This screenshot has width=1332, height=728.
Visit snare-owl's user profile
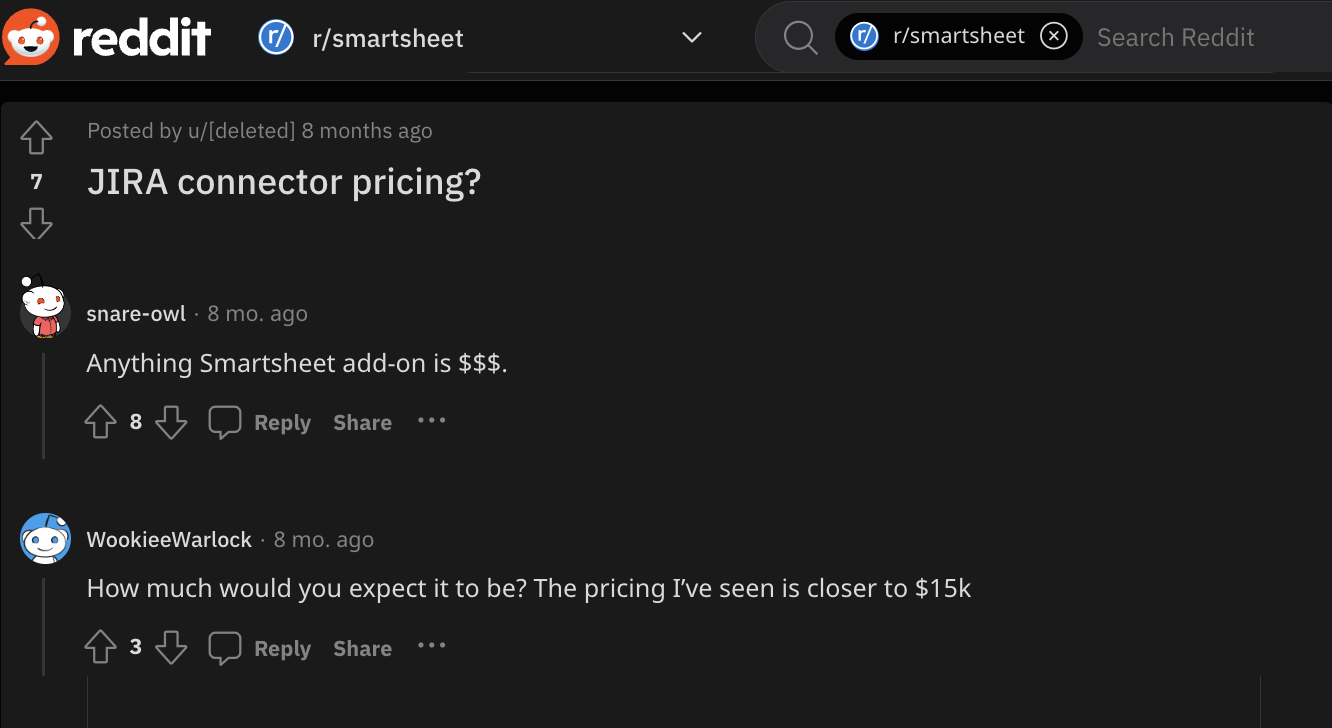pos(136,313)
